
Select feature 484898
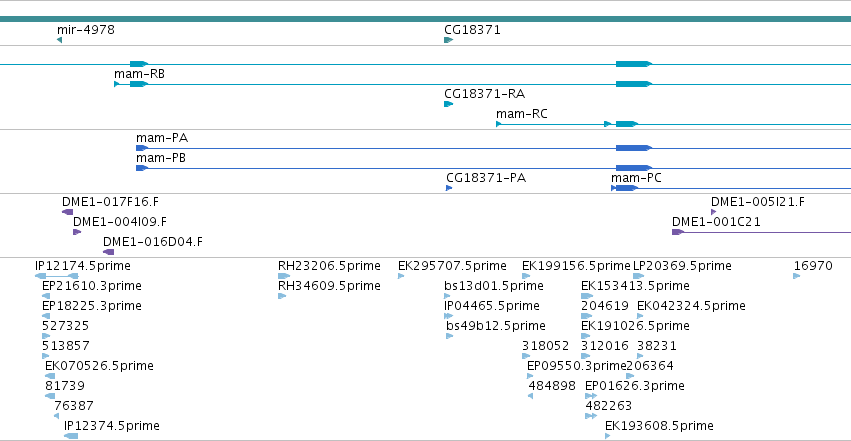click(552, 386)
